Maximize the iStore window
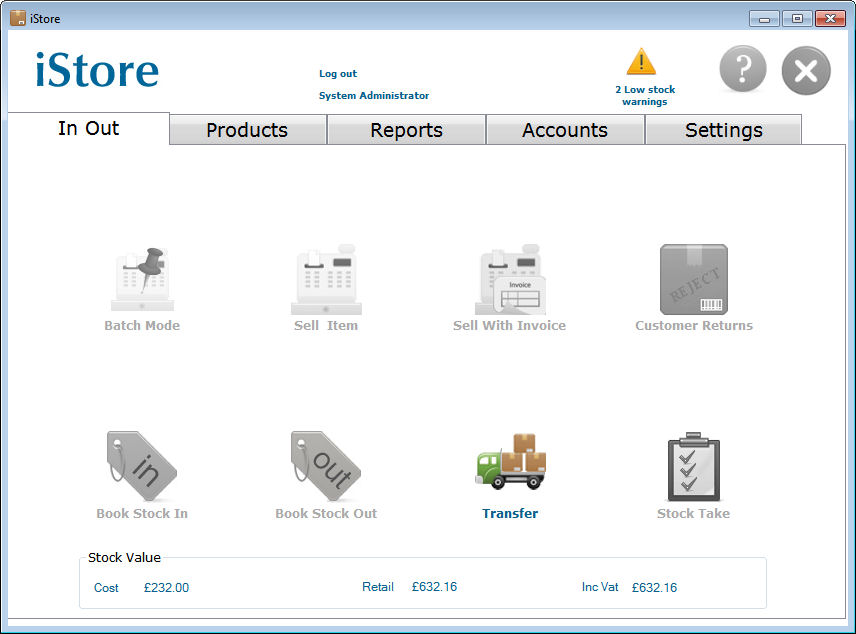Screen dimensions: 856x634 pos(797,19)
